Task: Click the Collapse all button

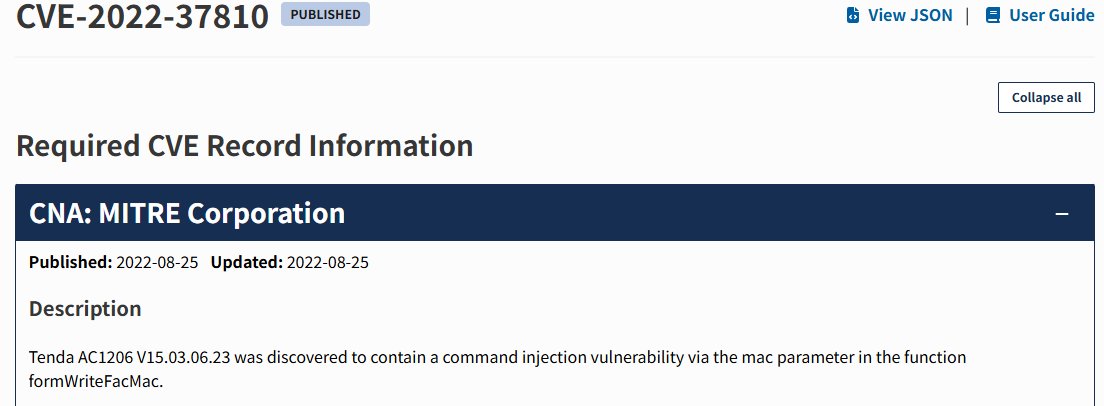Action: pyautogui.click(x=1046, y=98)
